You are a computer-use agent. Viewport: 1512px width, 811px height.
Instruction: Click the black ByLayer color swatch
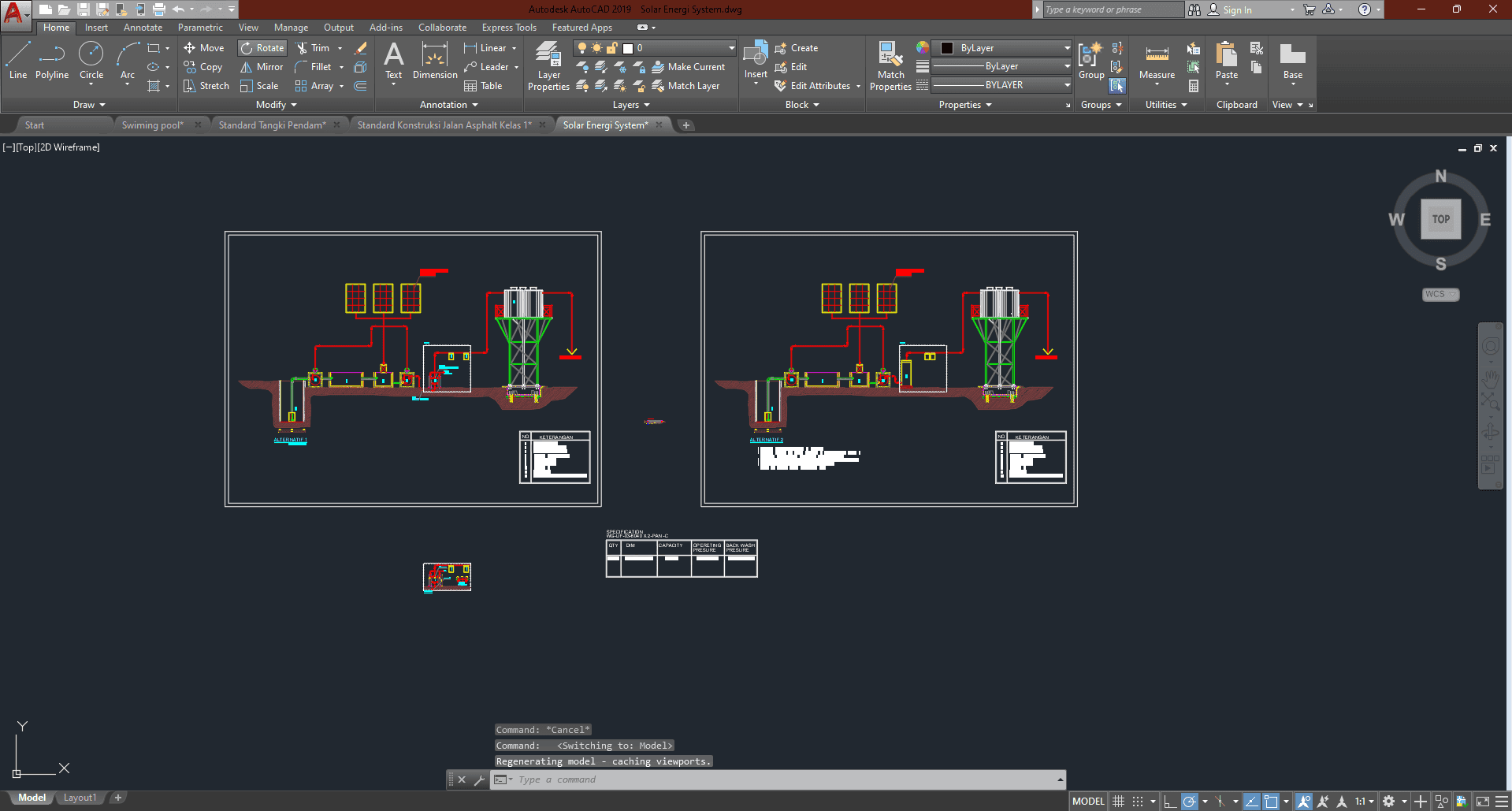947,48
